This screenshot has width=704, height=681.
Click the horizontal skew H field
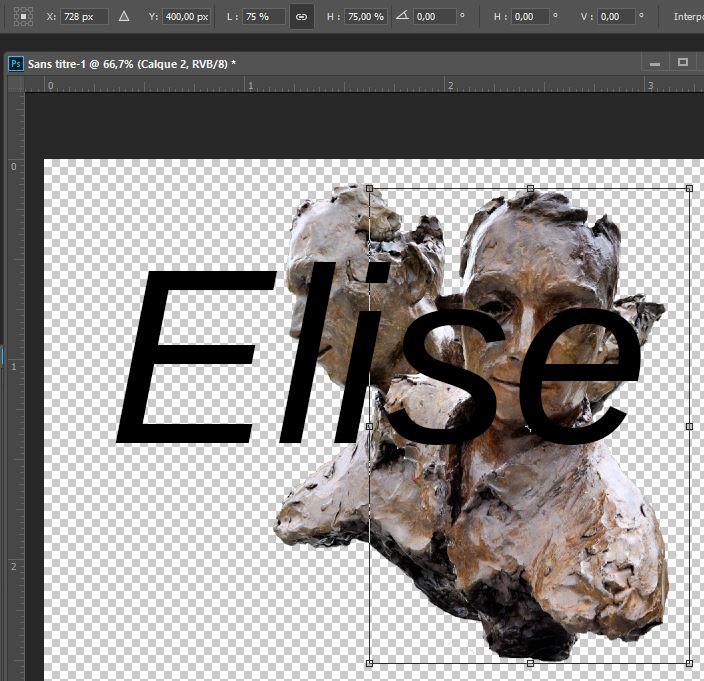pyautogui.click(x=531, y=17)
